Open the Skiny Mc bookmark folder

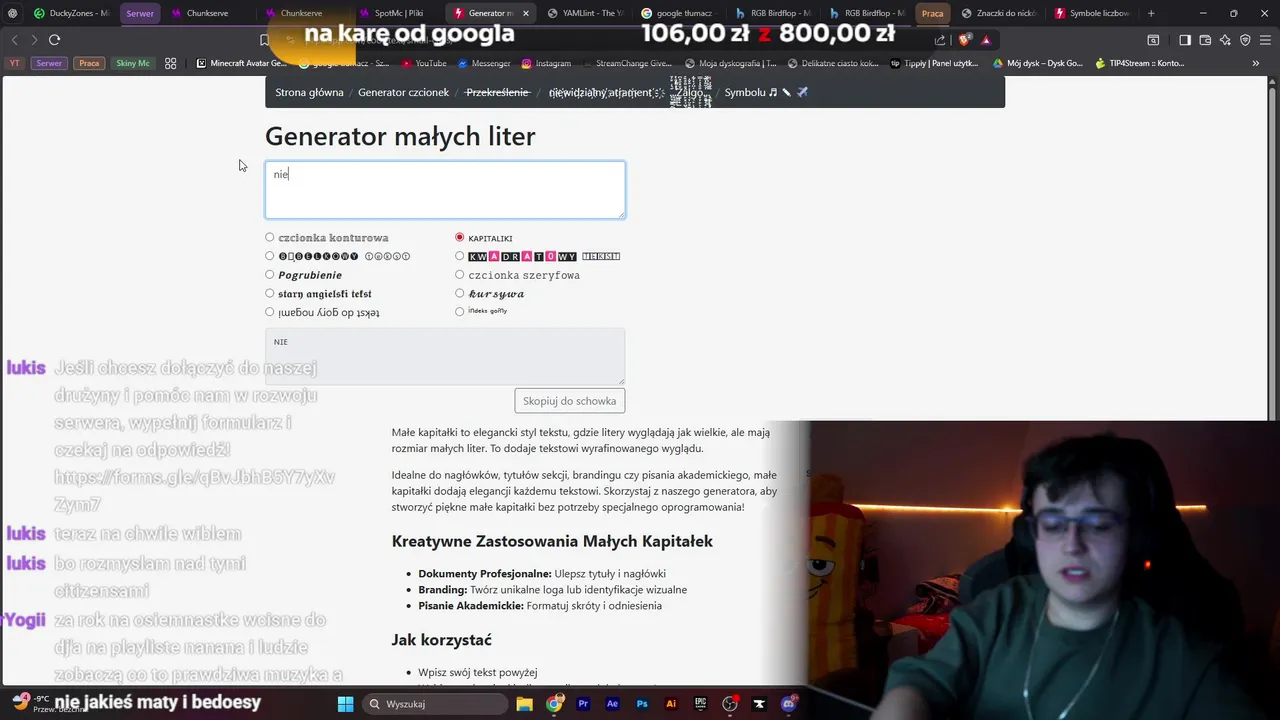click(132, 63)
